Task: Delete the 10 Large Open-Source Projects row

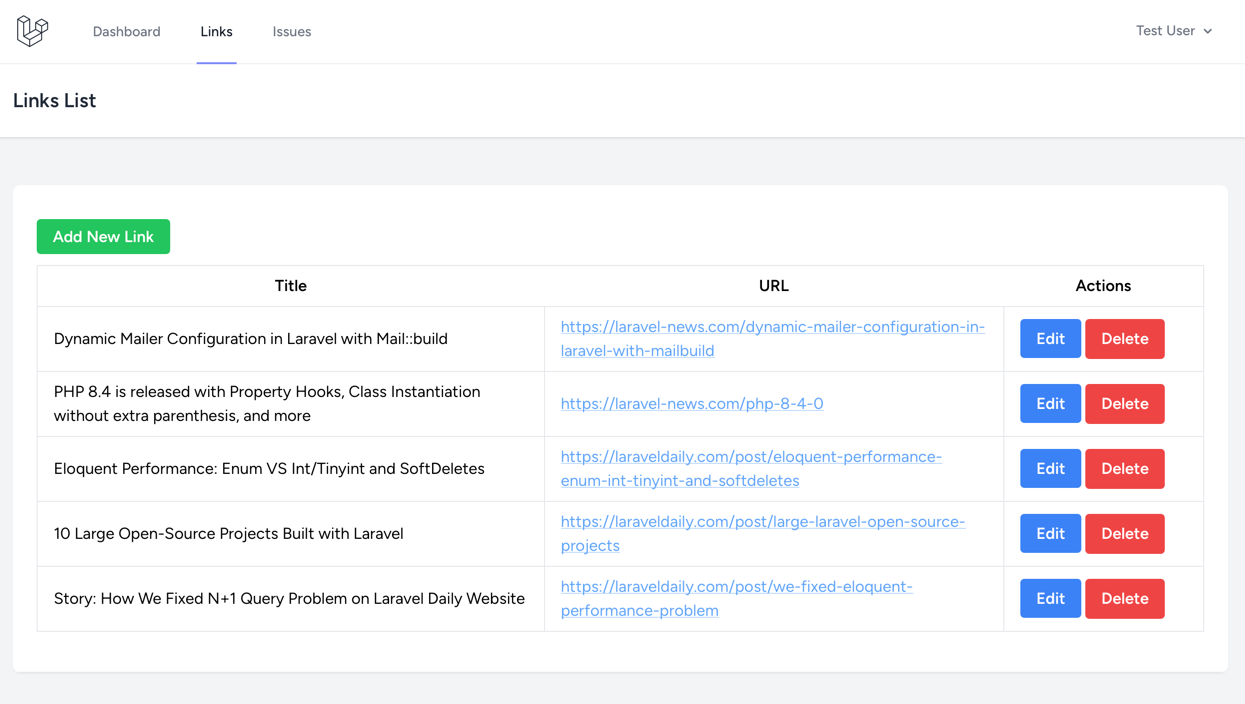Action: click(x=1125, y=534)
